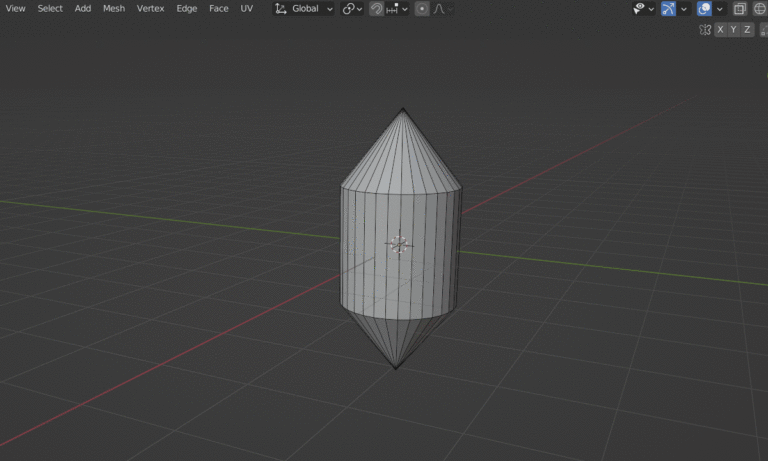
Task: Open the Global transform orientation dropdown
Action: (x=304, y=9)
